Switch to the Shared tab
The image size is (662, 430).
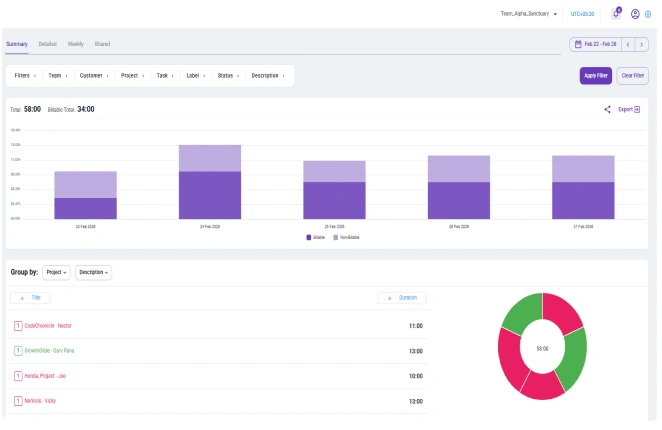click(102, 44)
